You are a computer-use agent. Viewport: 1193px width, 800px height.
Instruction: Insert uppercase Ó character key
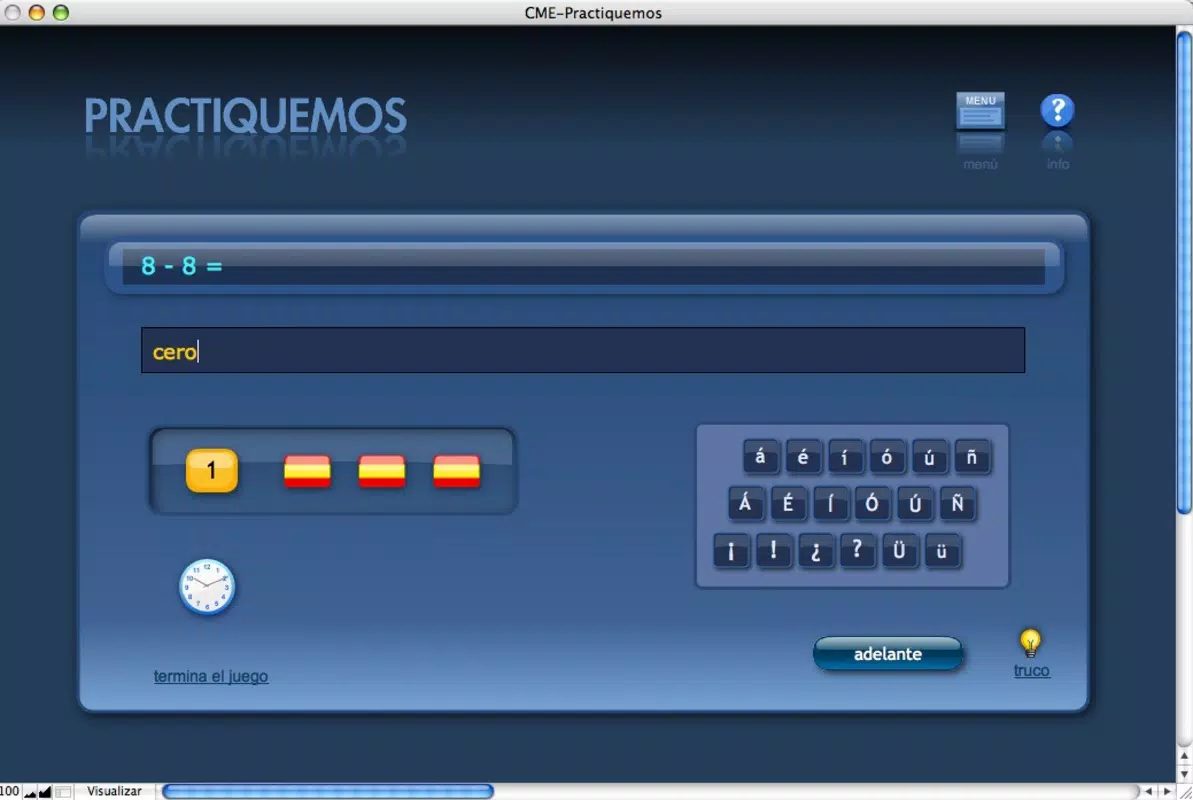click(x=873, y=503)
